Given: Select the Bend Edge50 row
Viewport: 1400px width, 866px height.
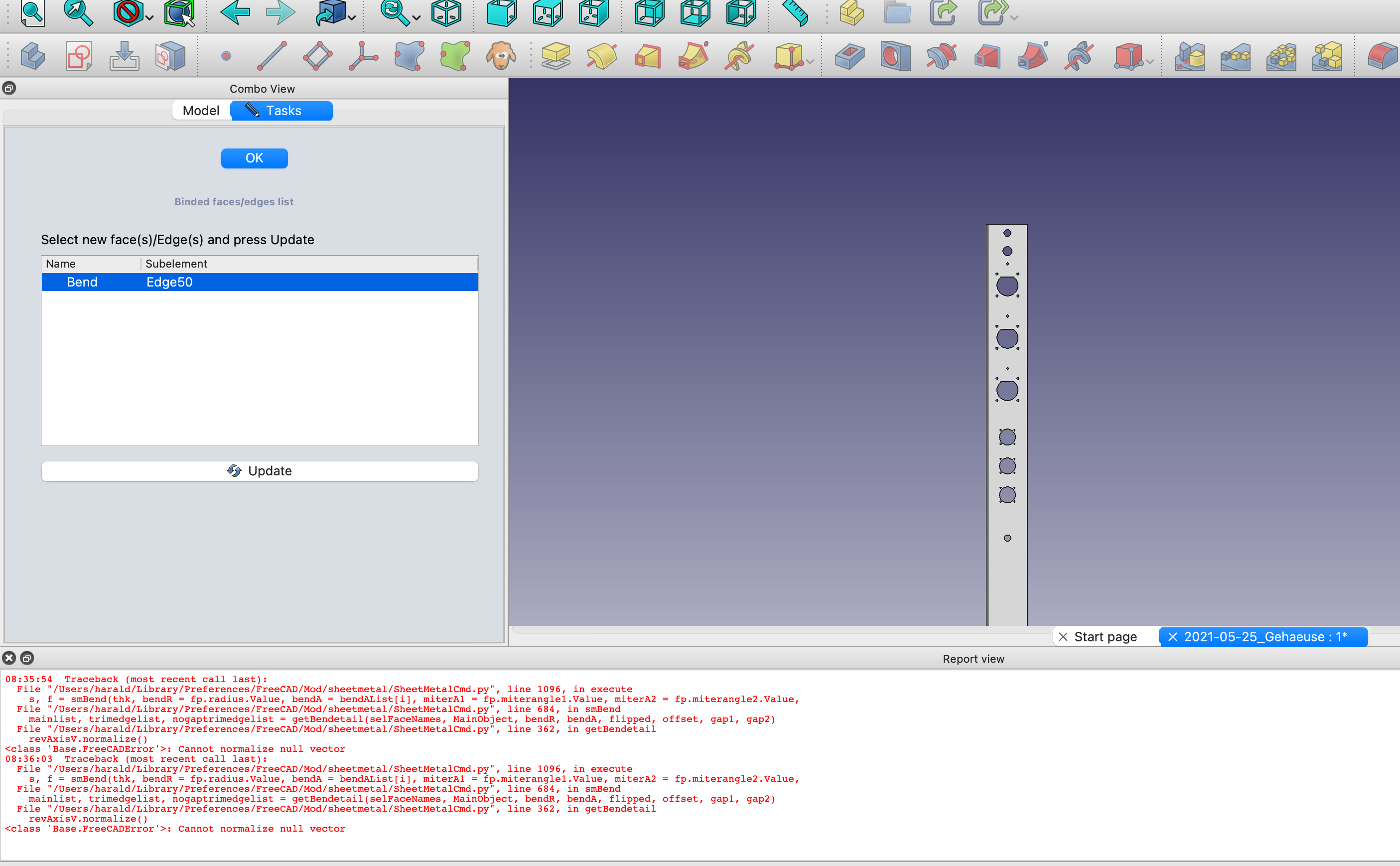Looking at the screenshot, I should click(x=172, y=282).
